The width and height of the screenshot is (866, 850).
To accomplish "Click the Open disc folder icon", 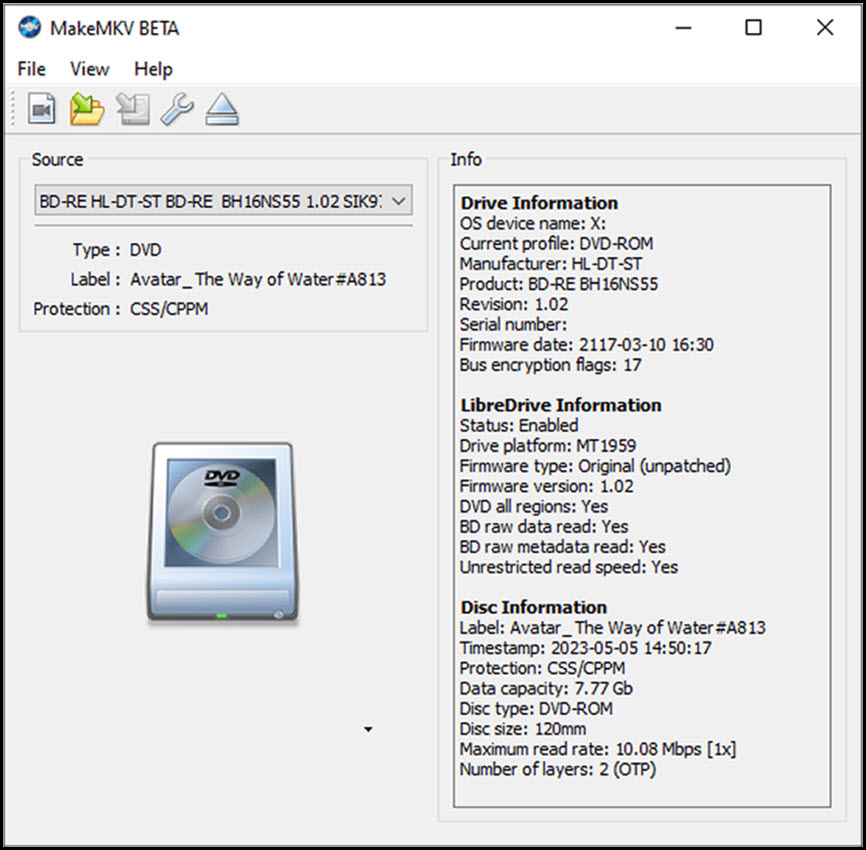I will coord(87,109).
